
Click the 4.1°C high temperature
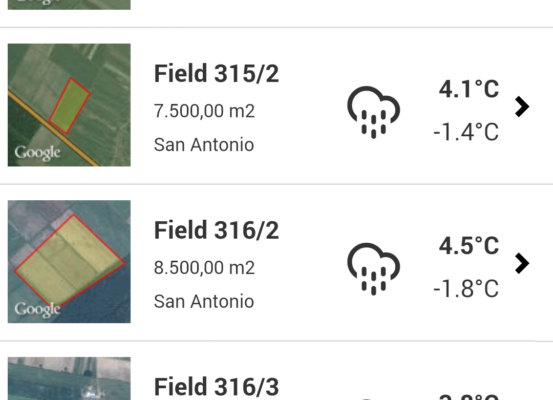pos(469,89)
